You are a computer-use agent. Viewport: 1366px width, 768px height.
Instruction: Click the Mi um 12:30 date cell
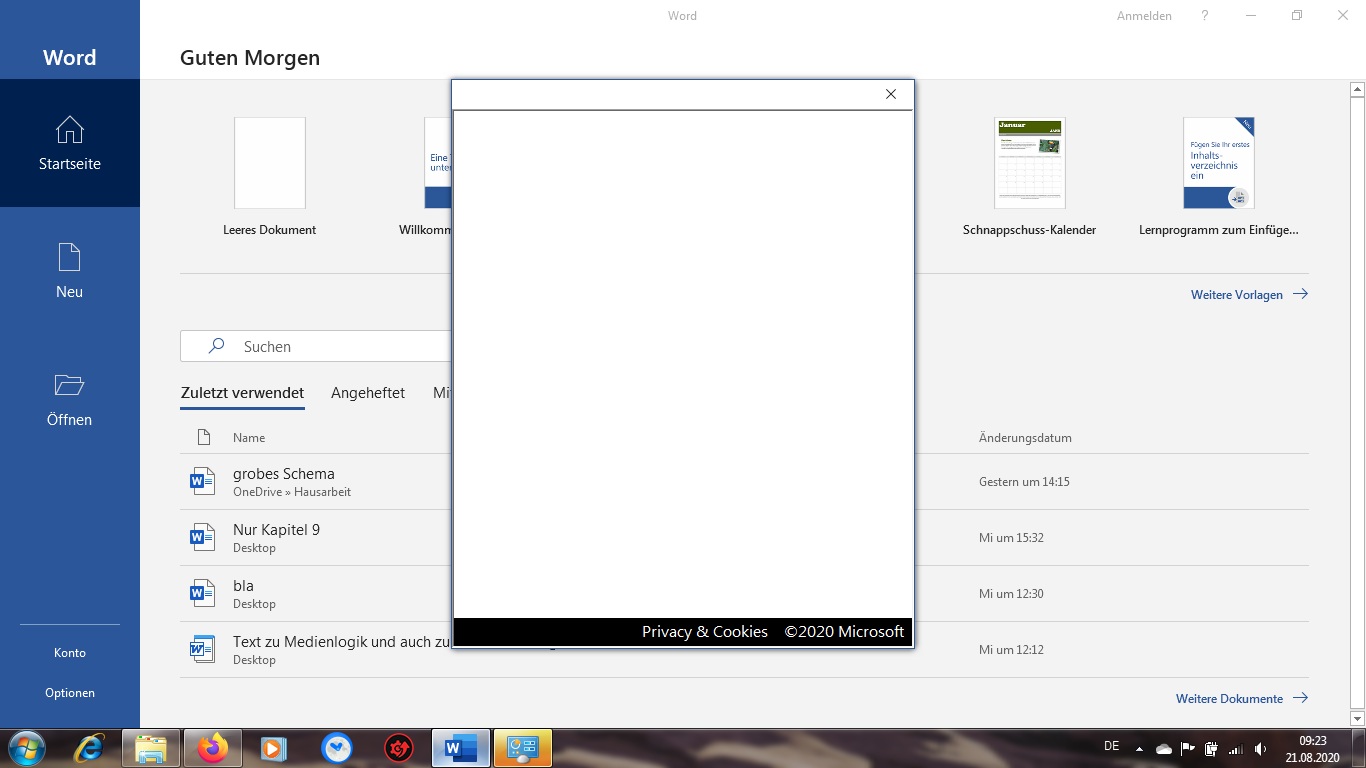click(1011, 594)
